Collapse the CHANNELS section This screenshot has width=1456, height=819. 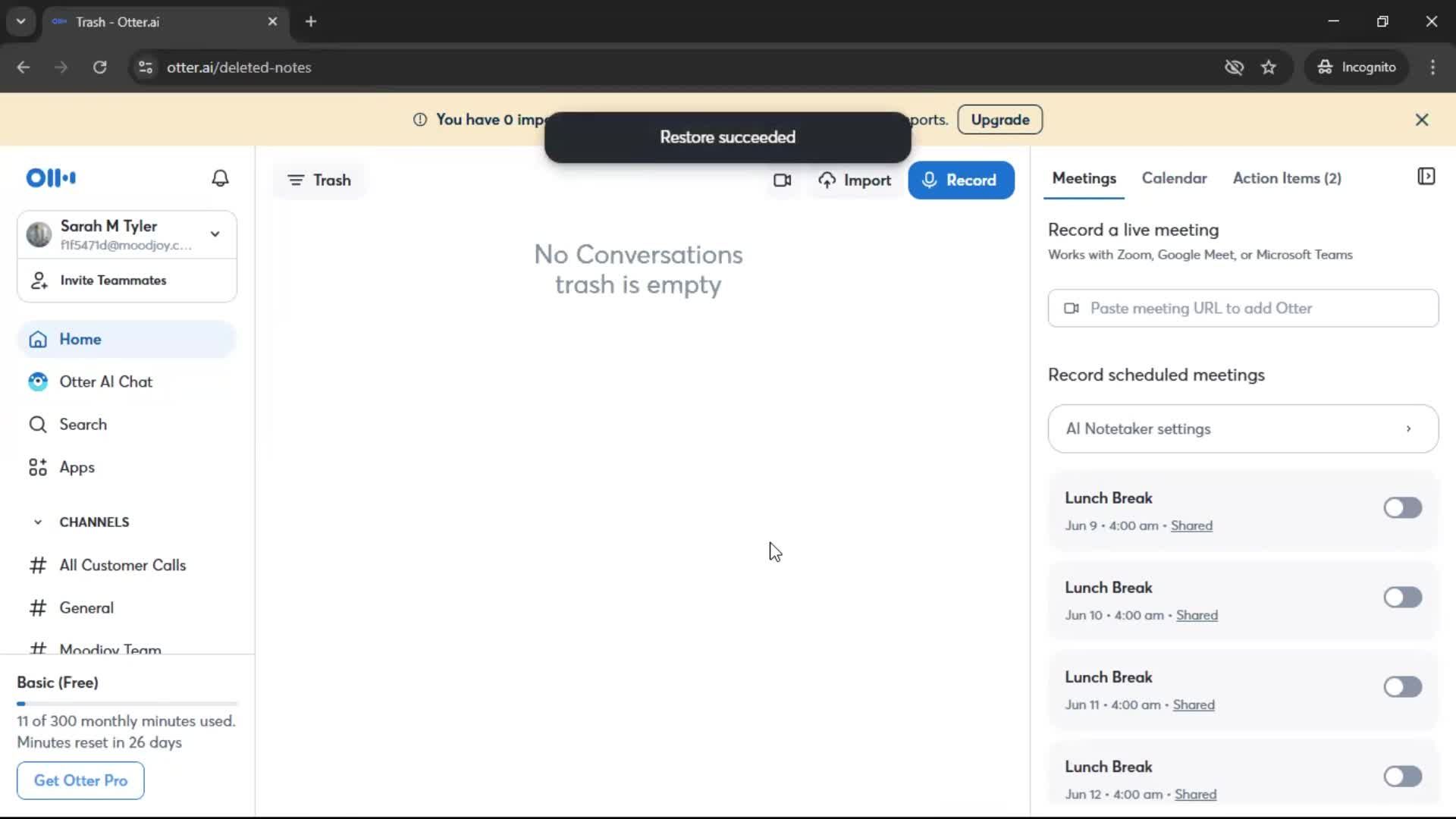coord(38,522)
